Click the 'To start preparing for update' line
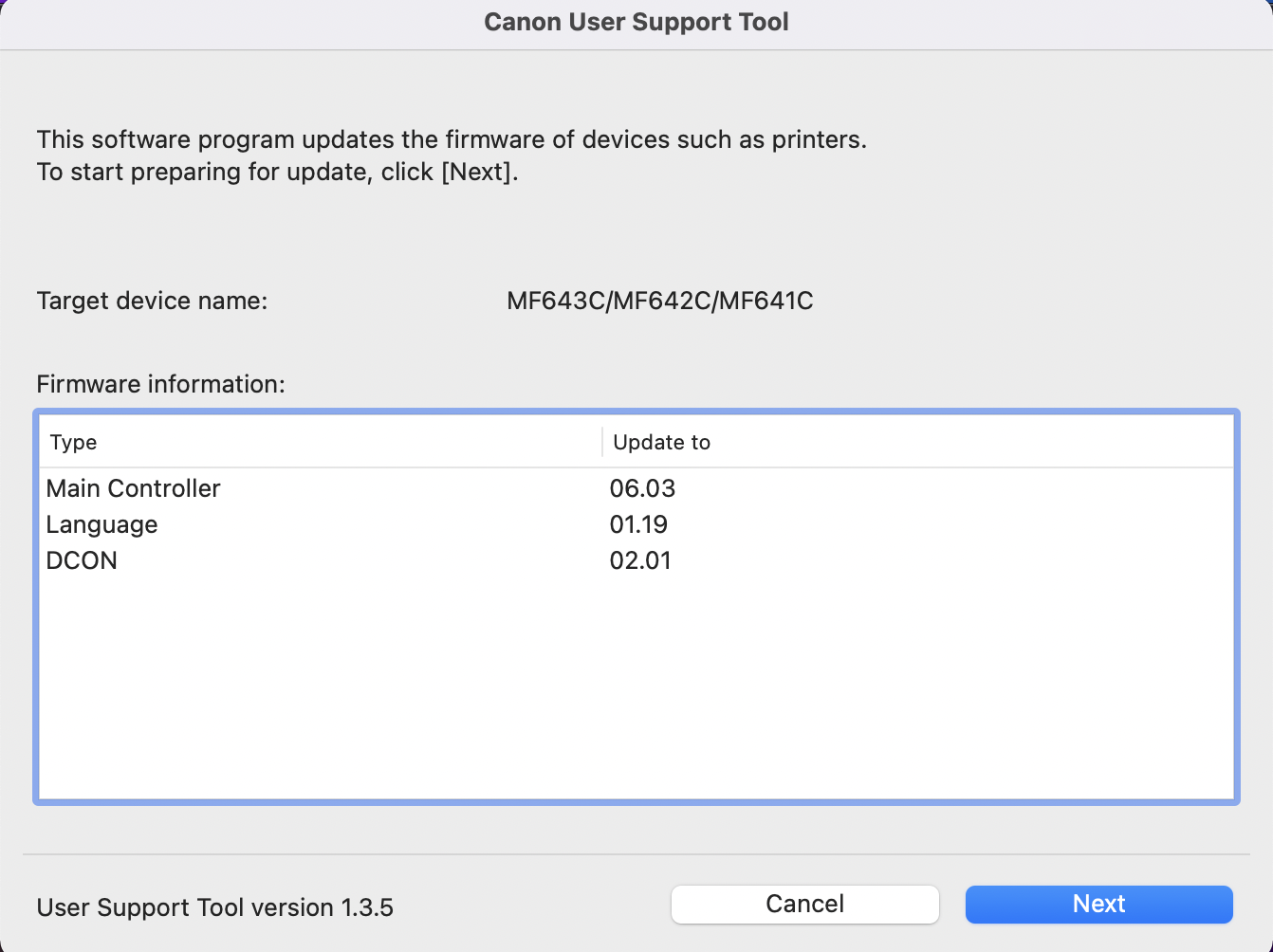Image resolution: width=1273 pixels, height=952 pixels. pos(277,172)
